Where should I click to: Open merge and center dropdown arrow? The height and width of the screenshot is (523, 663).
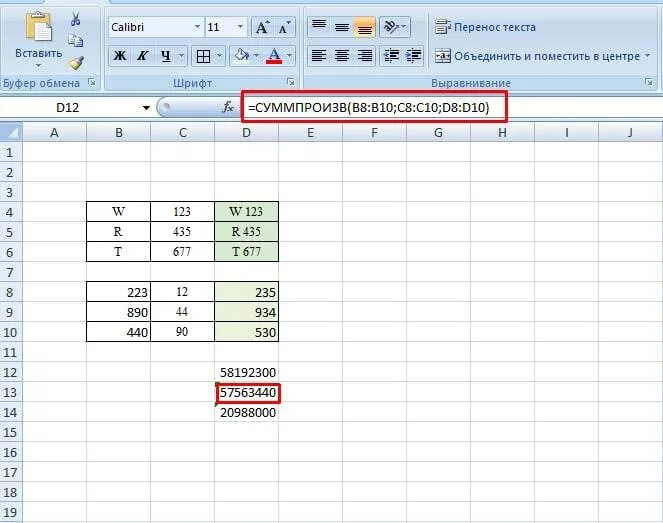pos(647,55)
